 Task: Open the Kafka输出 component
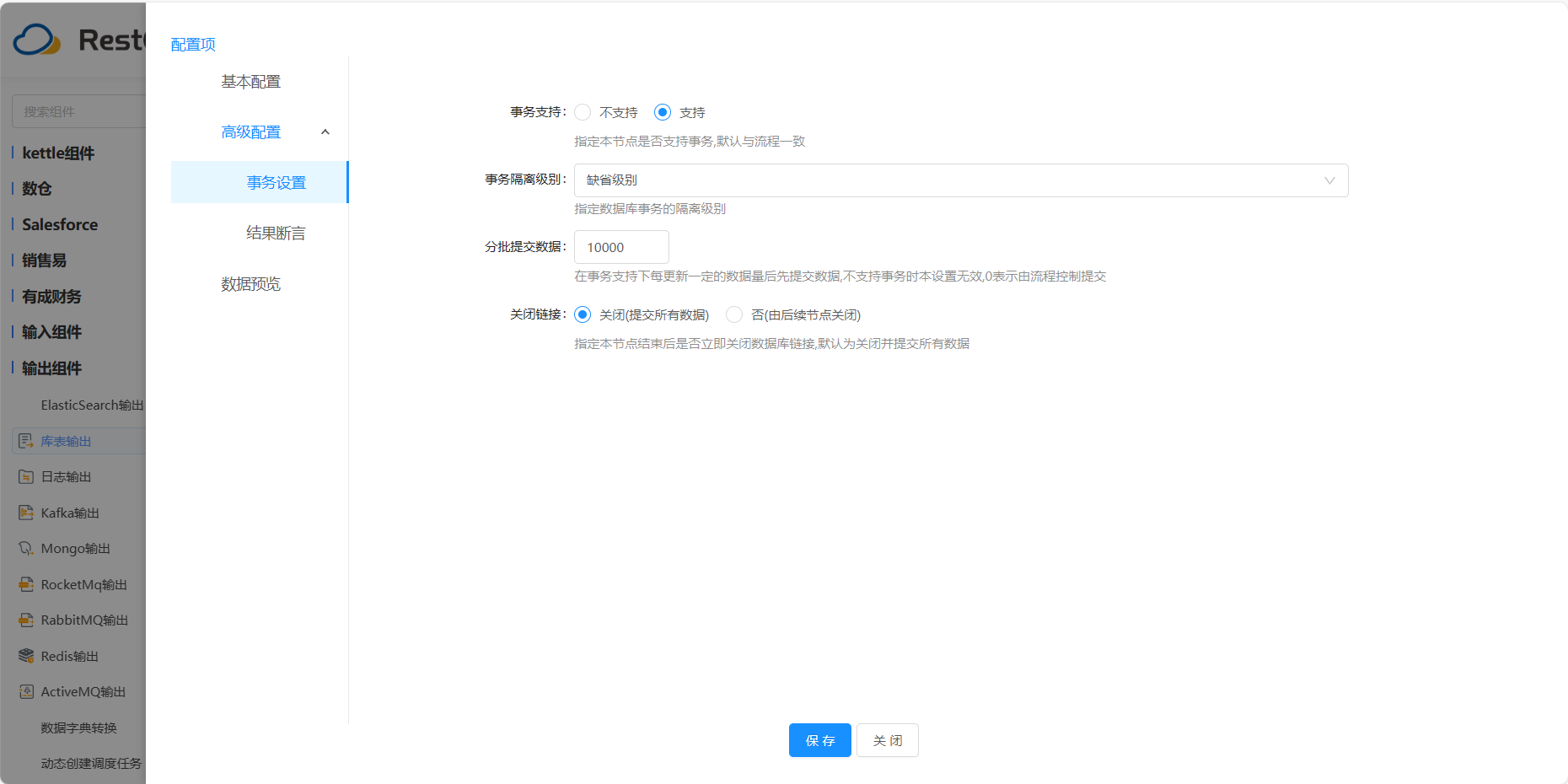(x=25, y=513)
